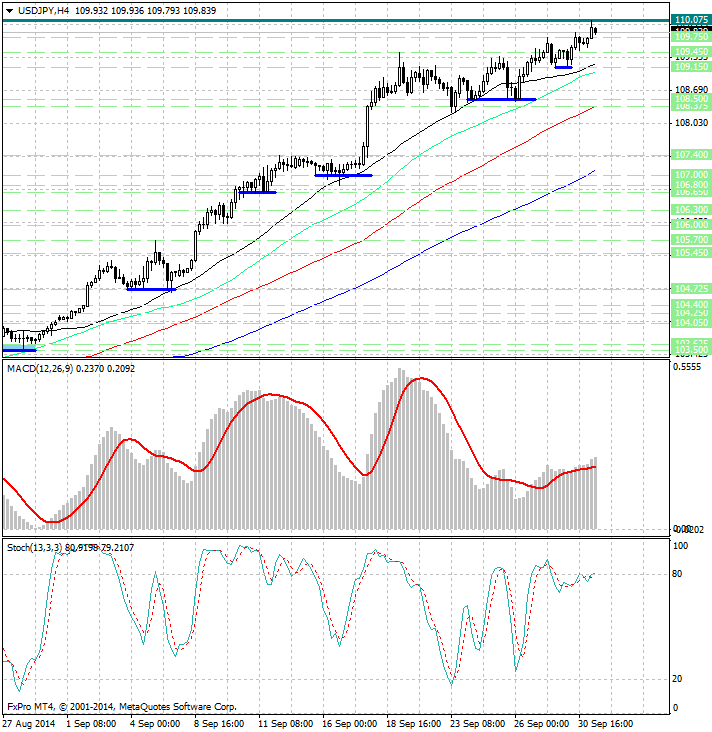712x732 pixels.
Task: Click the teal horizontal line at 110.075
Action: point(336,21)
